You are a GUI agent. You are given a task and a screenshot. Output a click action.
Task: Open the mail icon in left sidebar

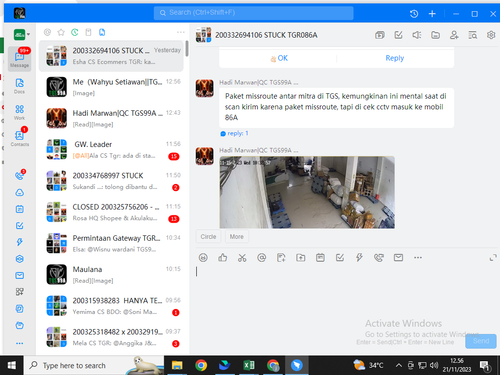pos(19,275)
